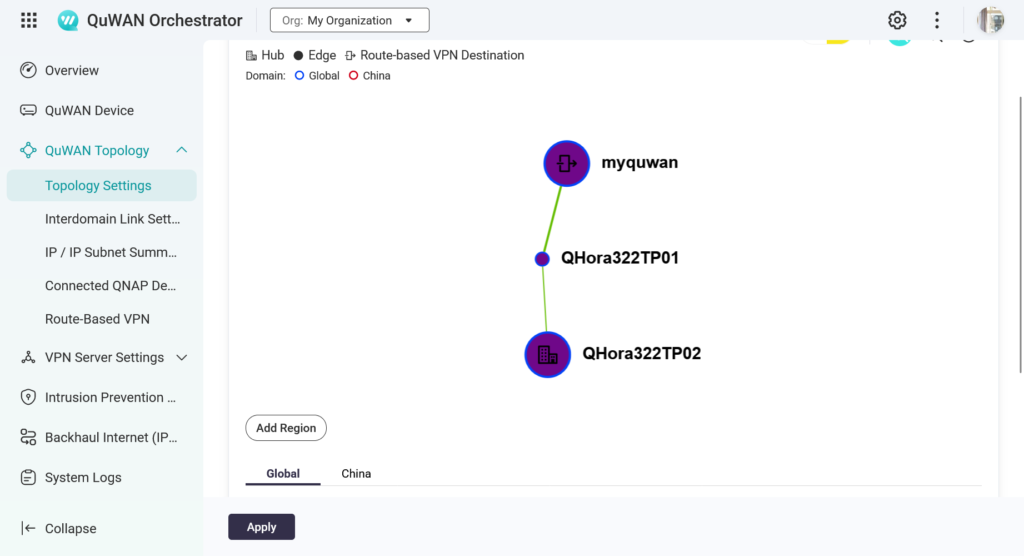Click the QuWAN Orchestrator logo
This screenshot has width=1024, height=556.
69,20
